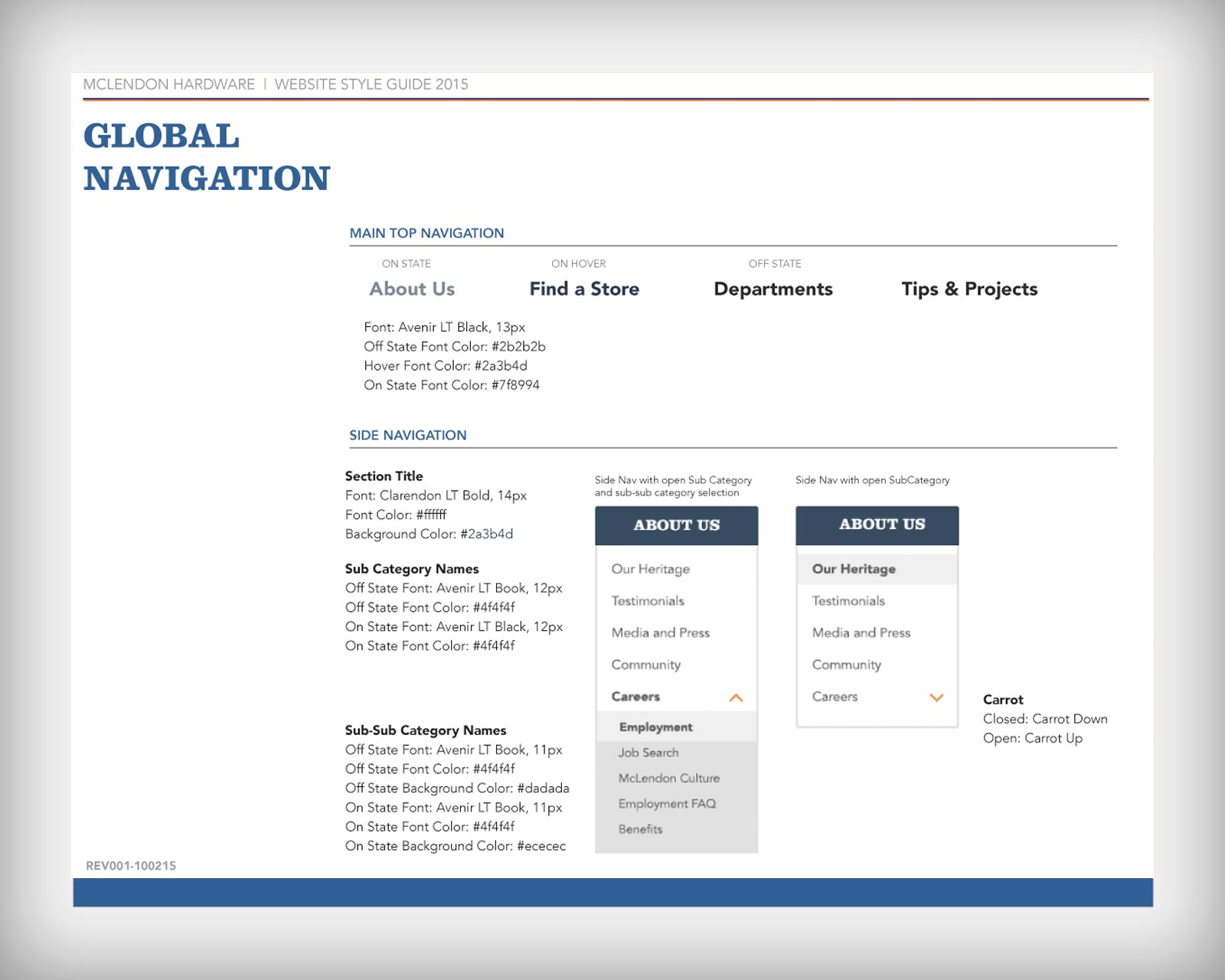Click Community in the right side nav

tap(847, 665)
